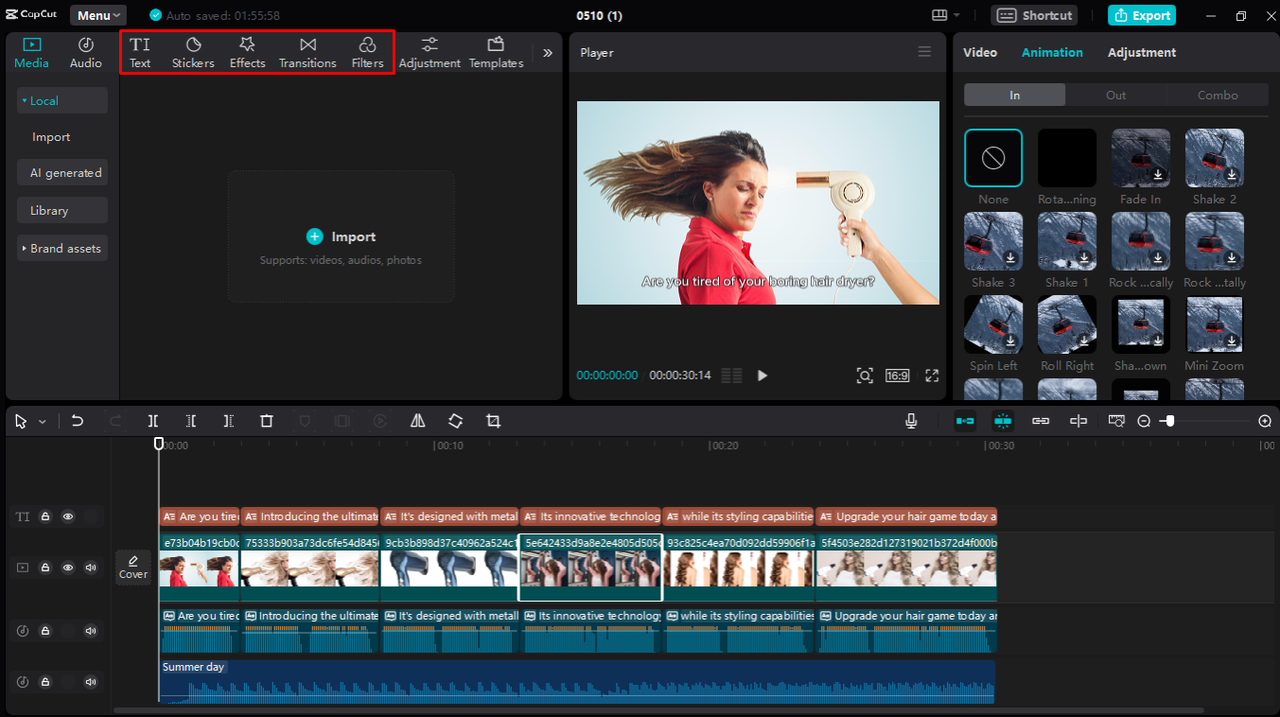Viewport: 1280px width, 717px height.
Task: Toggle auto snapping in timeline toolbar
Action: coord(1003,421)
